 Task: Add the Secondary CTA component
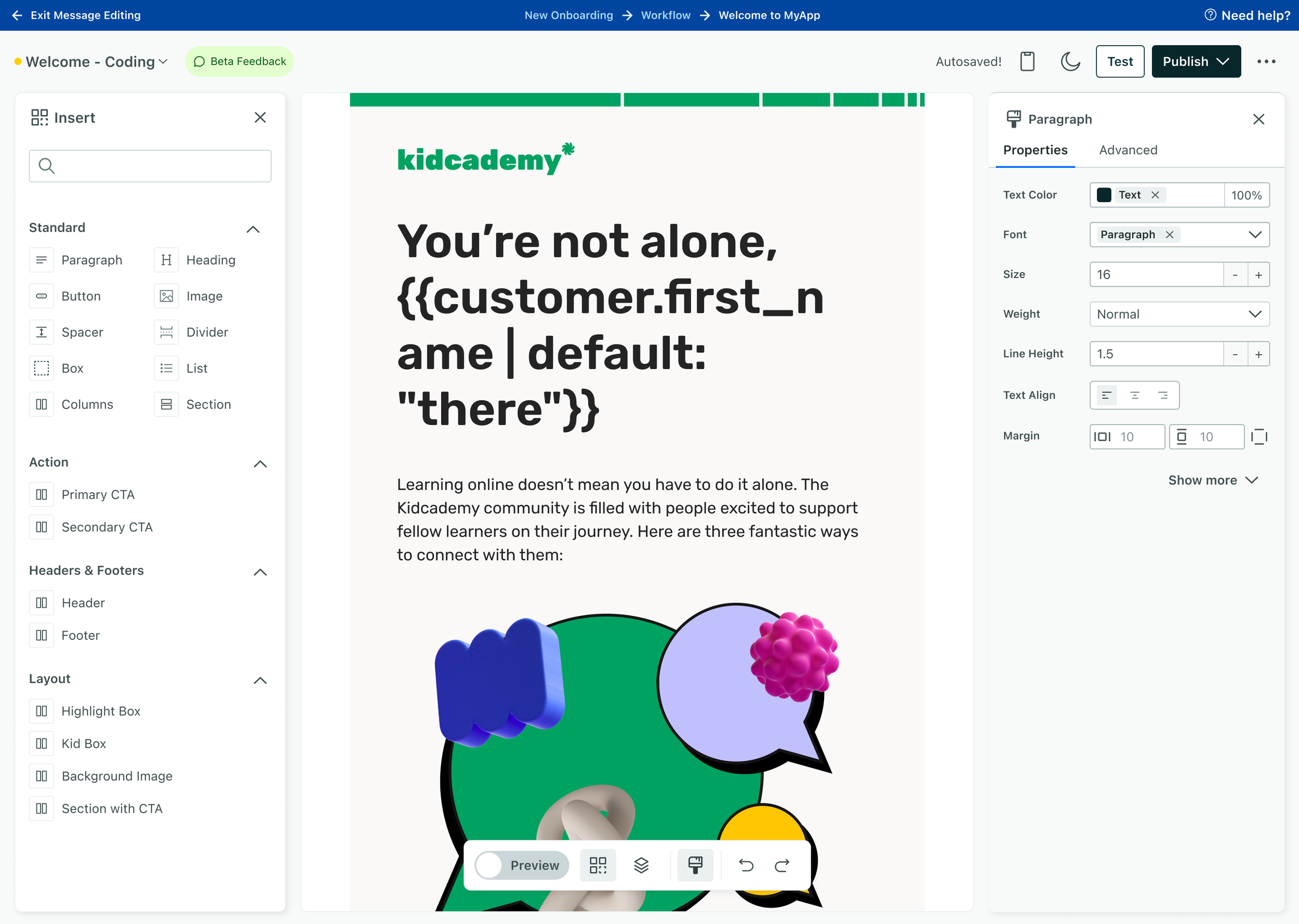pos(91,527)
